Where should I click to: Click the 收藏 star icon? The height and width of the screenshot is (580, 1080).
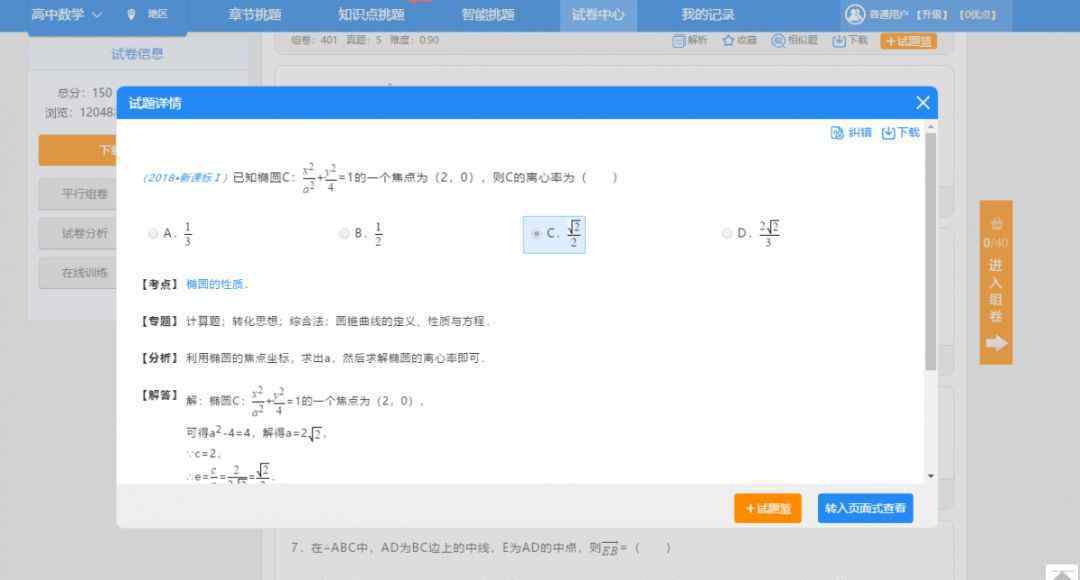coord(728,41)
